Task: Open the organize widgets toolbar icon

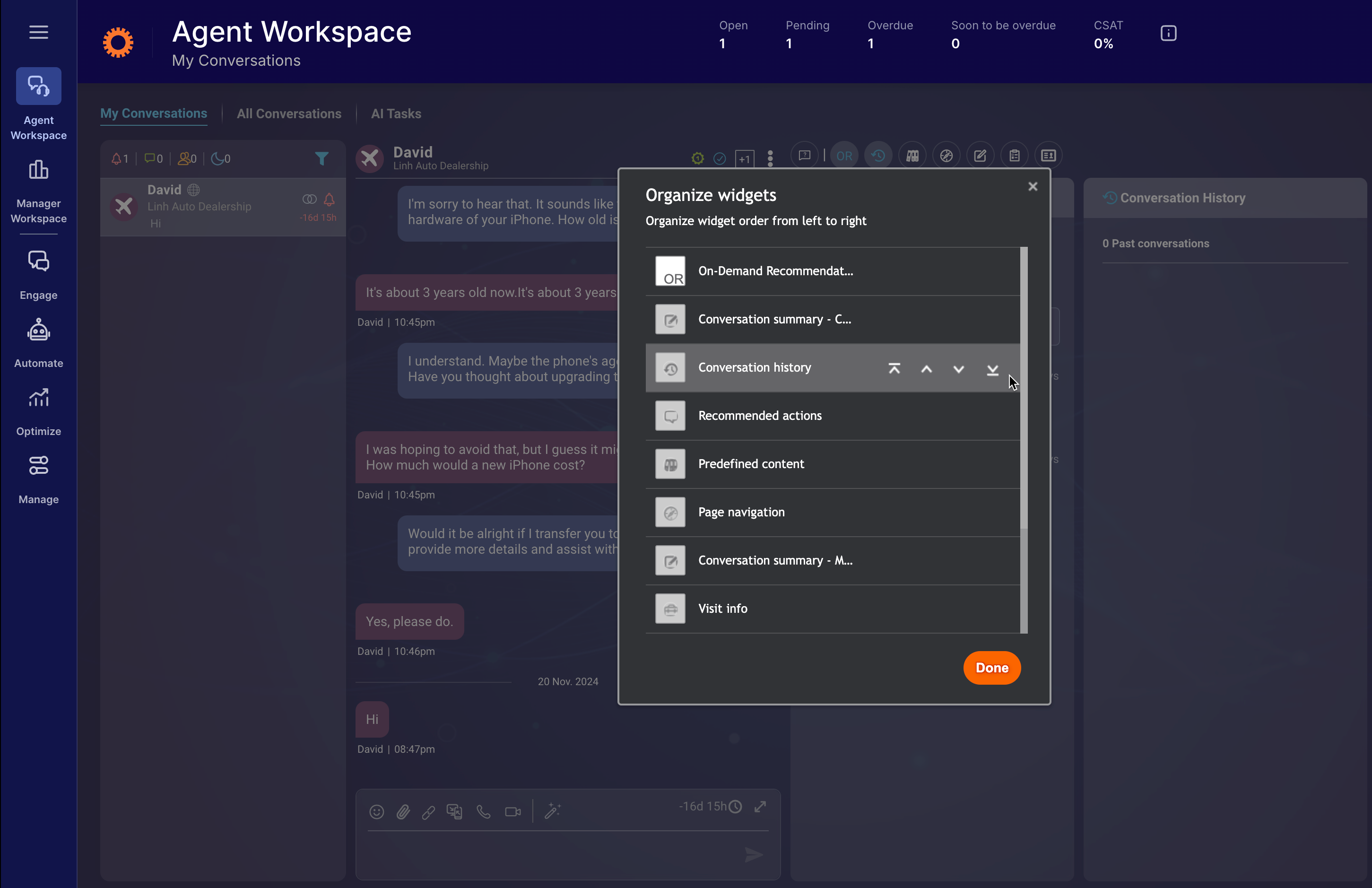Action: click(1048, 156)
